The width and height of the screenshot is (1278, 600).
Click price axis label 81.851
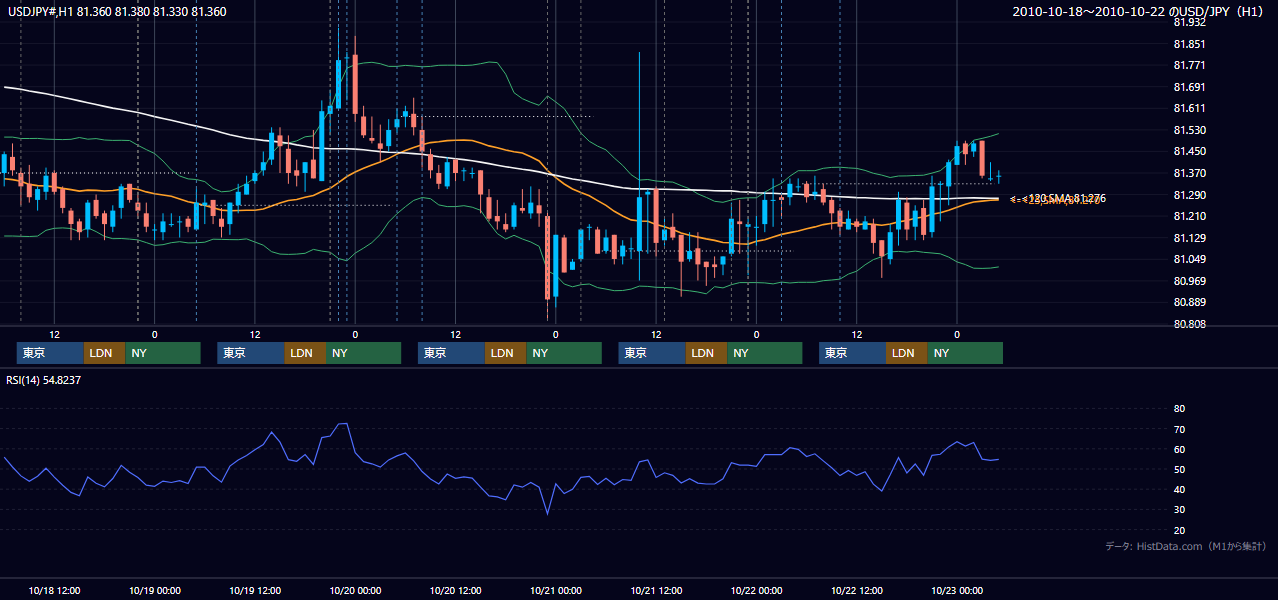(1190, 44)
